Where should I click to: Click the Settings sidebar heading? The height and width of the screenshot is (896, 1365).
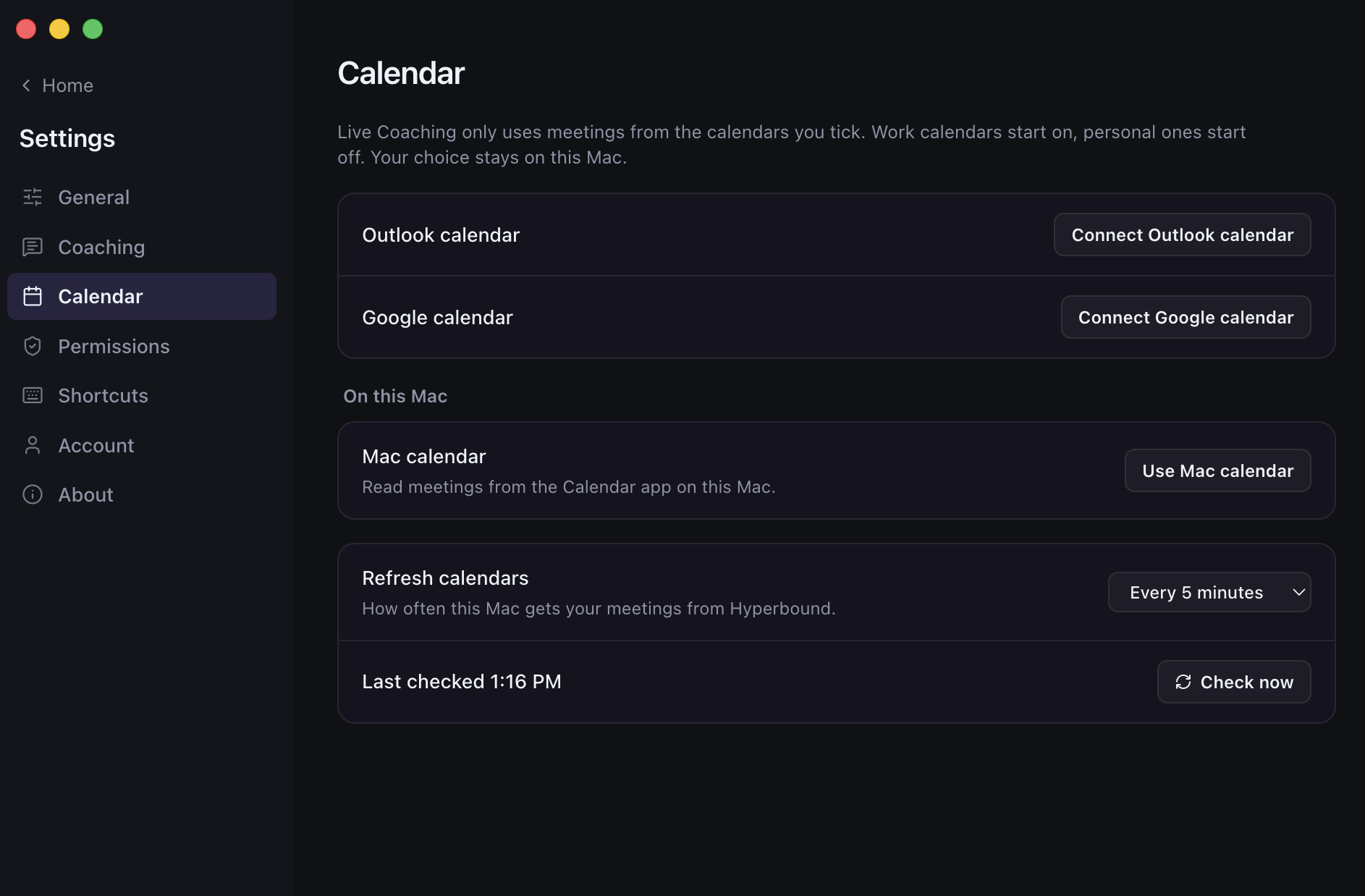(67, 138)
